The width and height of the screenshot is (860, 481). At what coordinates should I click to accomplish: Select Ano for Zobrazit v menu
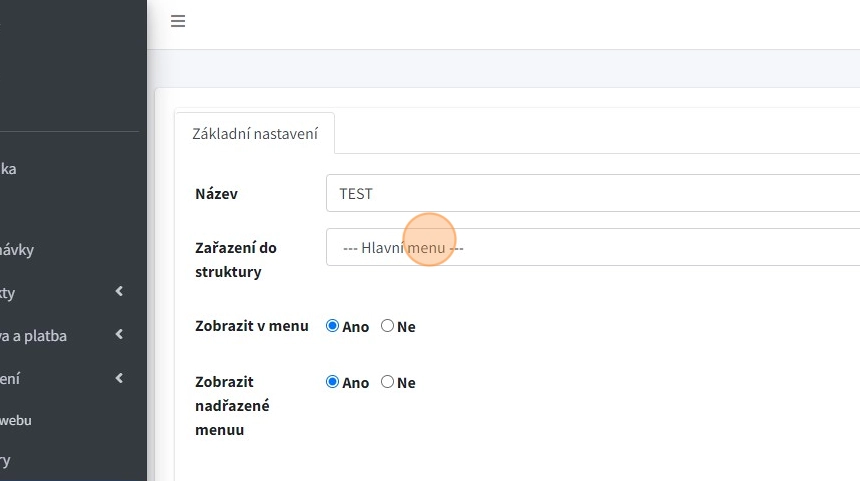point(333,326)
